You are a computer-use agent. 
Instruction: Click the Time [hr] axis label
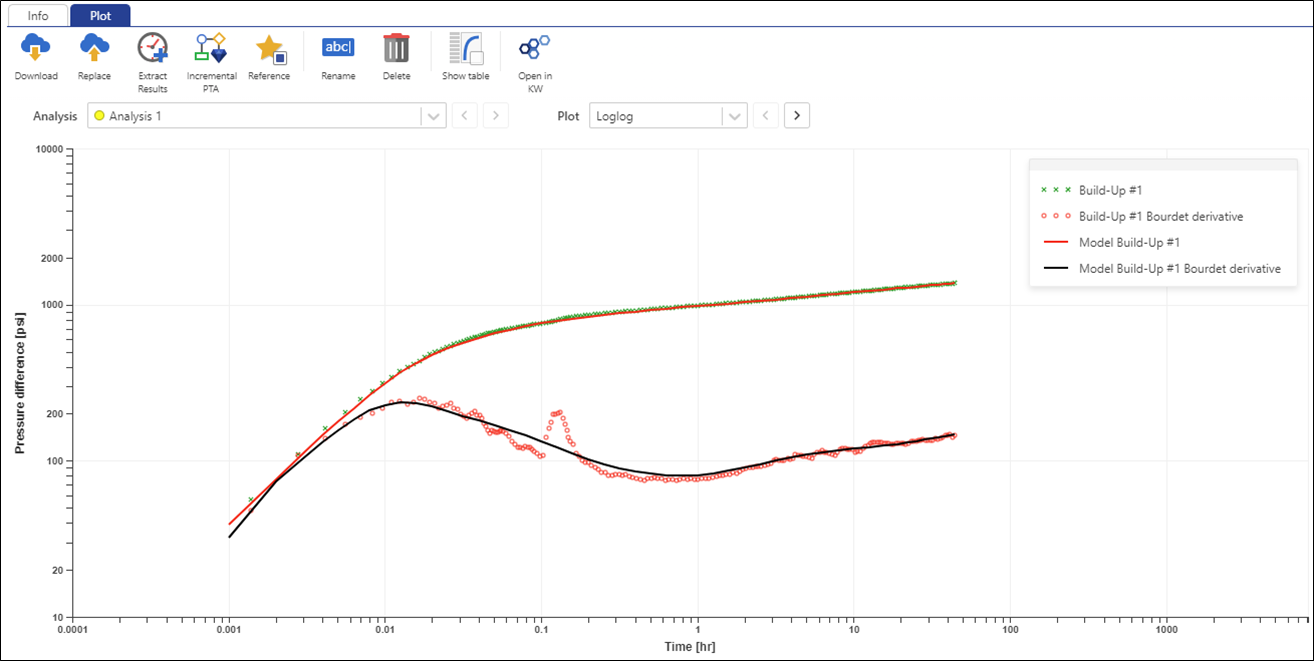690,647
